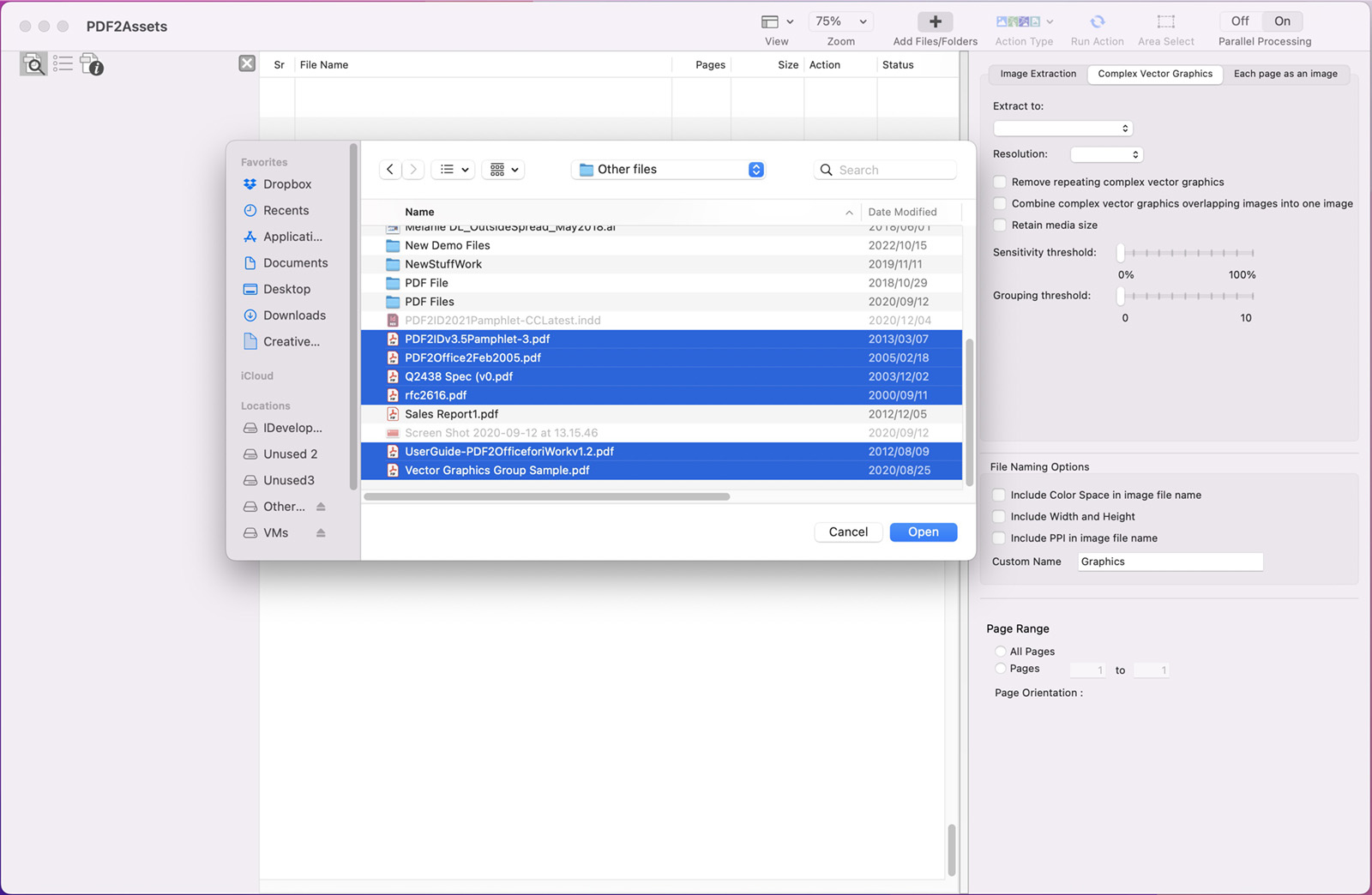This screenshot has height=895, width=1372.
Task: Enable Include PPI in image file name
Action: point(998,538)
